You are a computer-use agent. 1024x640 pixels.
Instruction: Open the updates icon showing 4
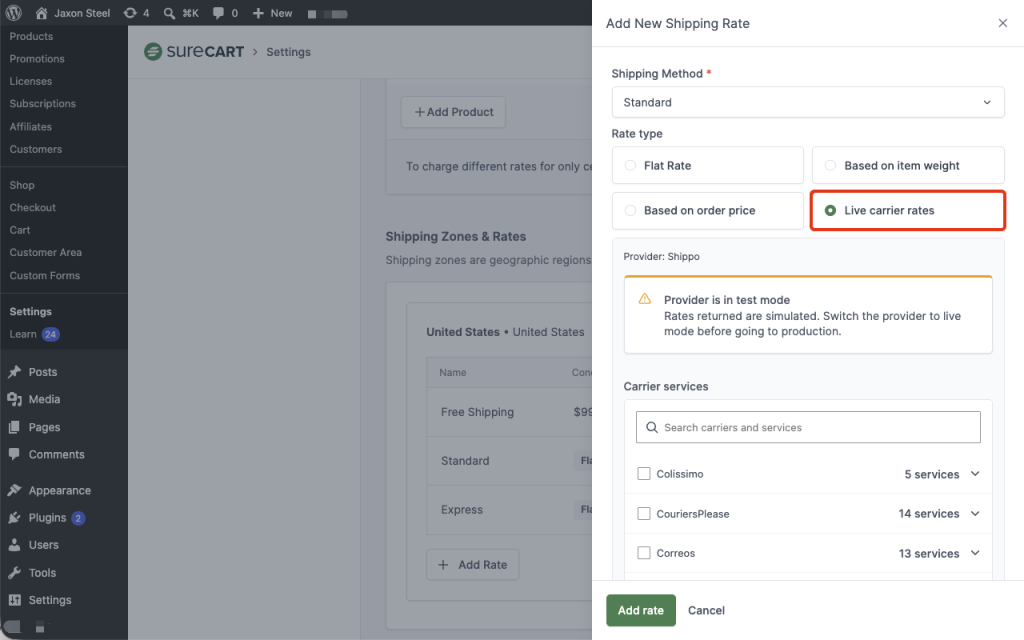point(130,13)
